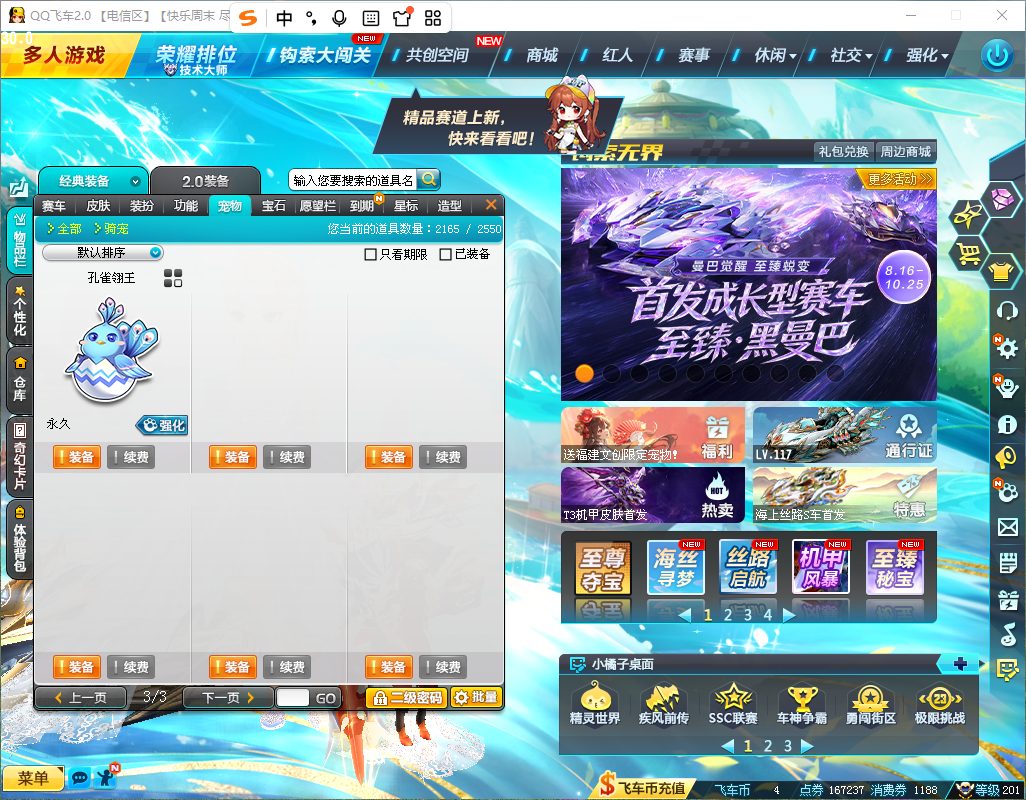This screenshot has height=800, width=1026.
Task: Open the yellow T-shirt wardrobe hexagon icon
Action: point(1001,270)
